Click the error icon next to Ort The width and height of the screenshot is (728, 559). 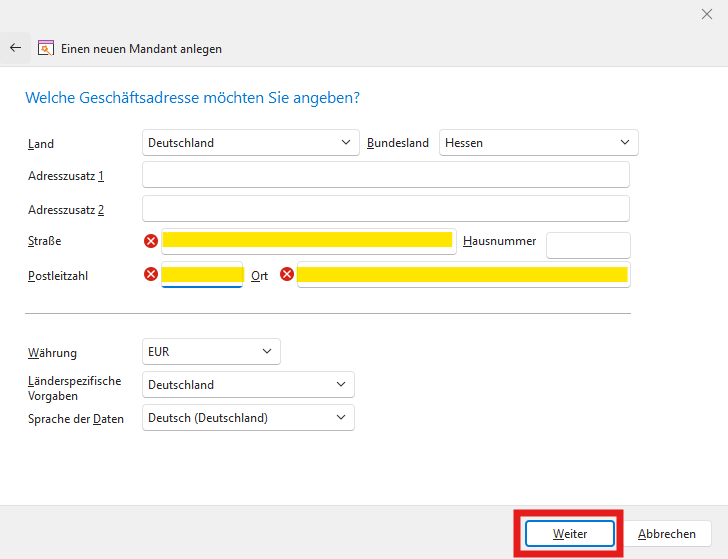[287, 274]
